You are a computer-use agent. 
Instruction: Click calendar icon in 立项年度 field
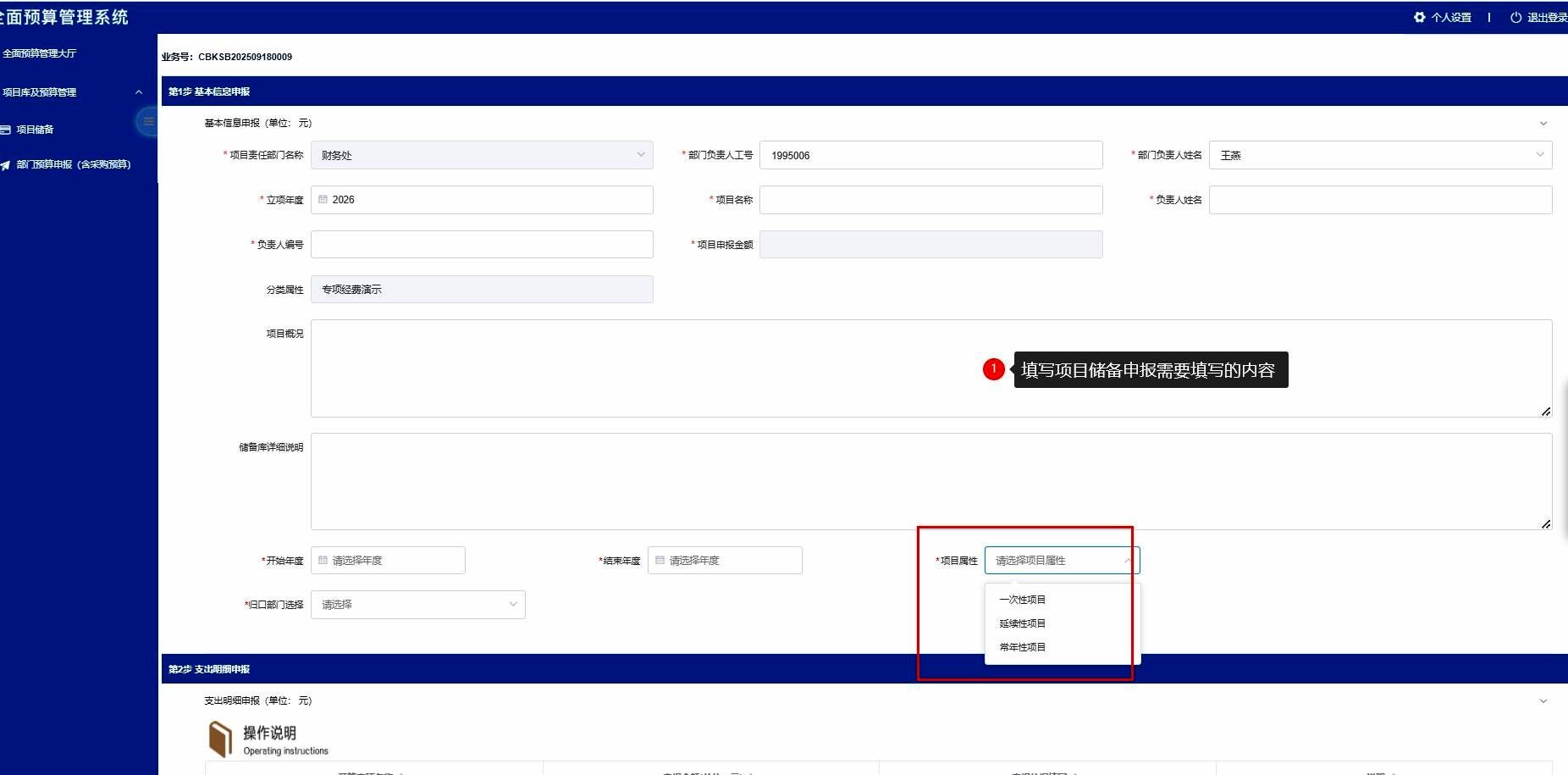pos(323,200)
